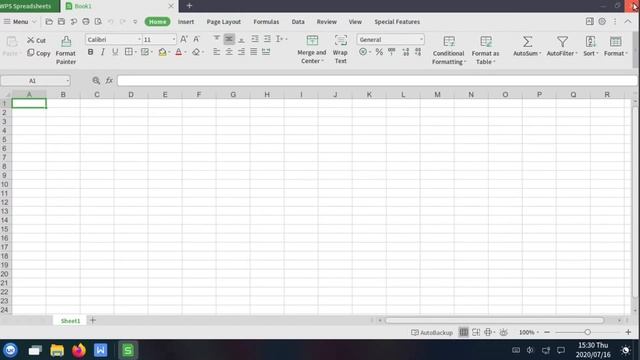Cut the selected cell content

tap(37, 40)
